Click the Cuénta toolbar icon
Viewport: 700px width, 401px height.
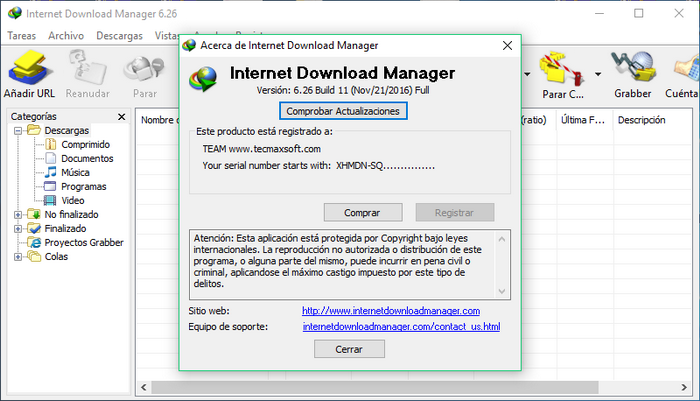click(x=687, y=69)
